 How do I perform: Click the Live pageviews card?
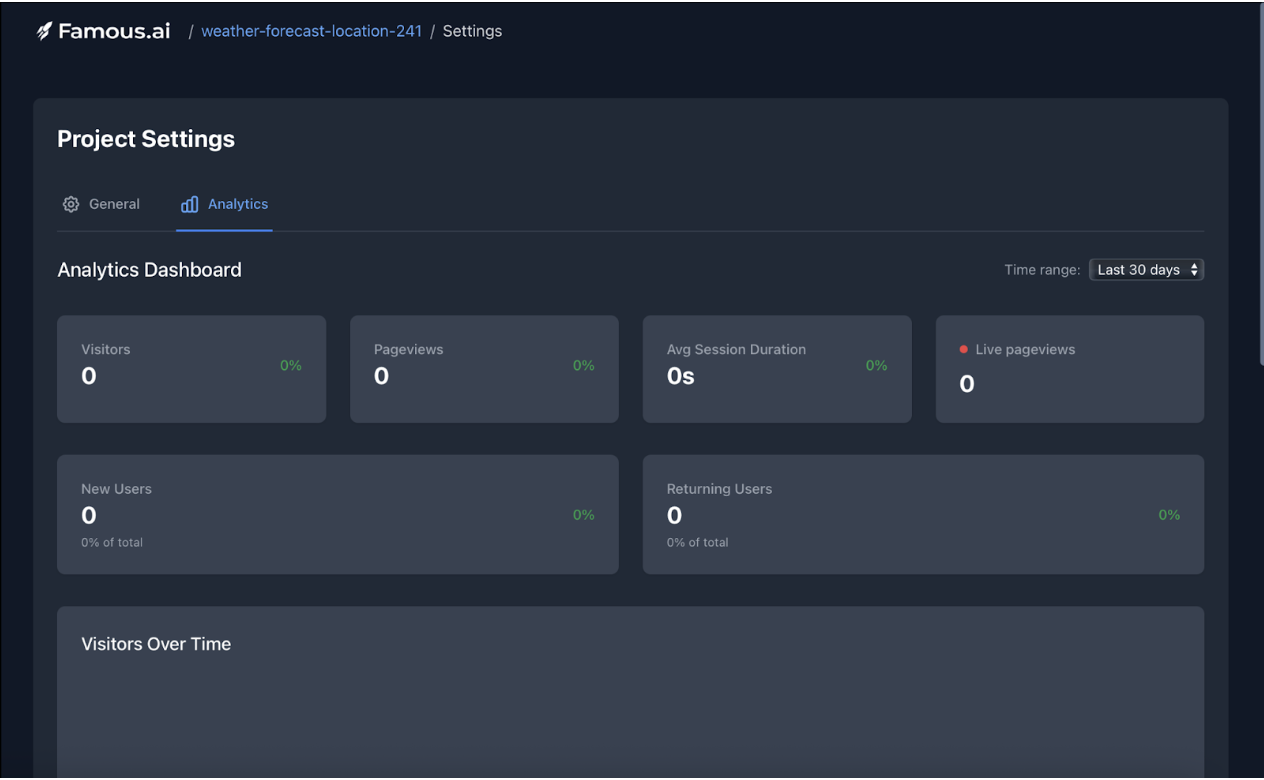1069,369
